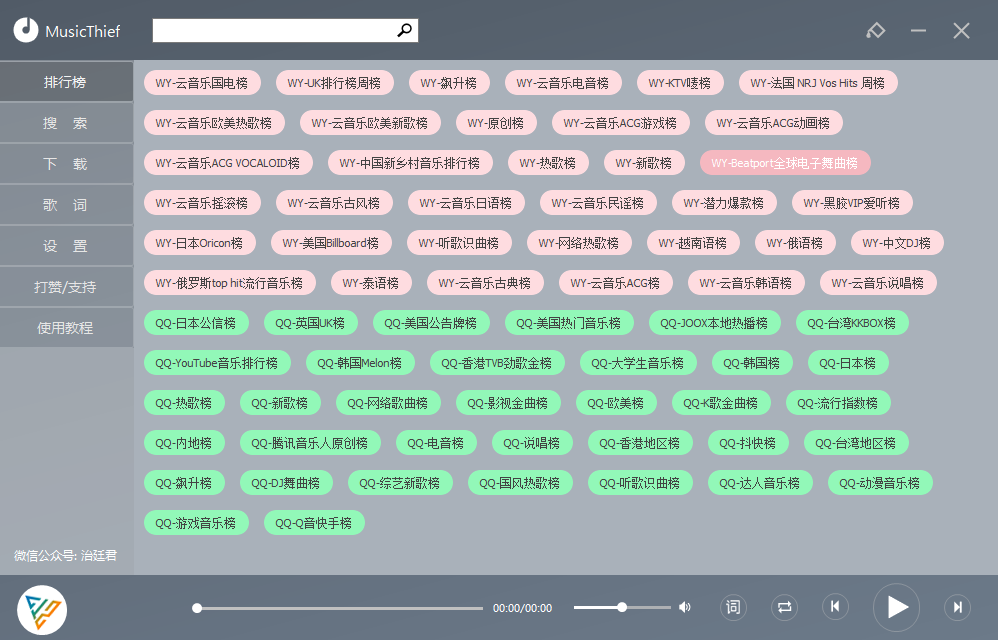Open the QQ-香港TVB劲歌金榜 chart
The height and width of the screenshot is (640, 998).
(x=497, y=363)
